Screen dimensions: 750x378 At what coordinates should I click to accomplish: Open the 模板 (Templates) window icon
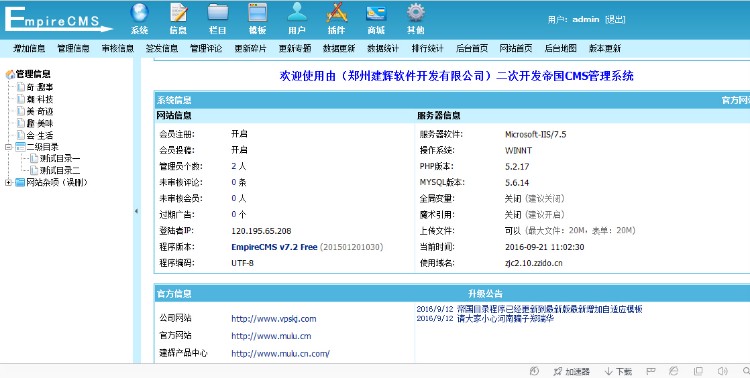(257, 13)
